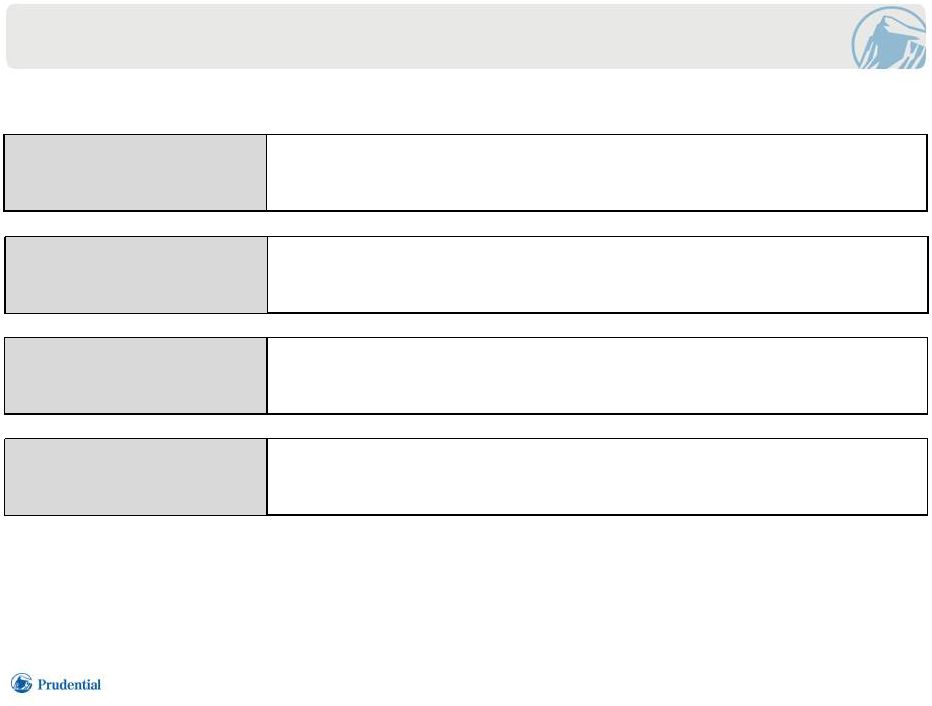Click the empty gray title banner
Image resolution: width=932 pixels, height=706 pixels.
click(466, 36)
